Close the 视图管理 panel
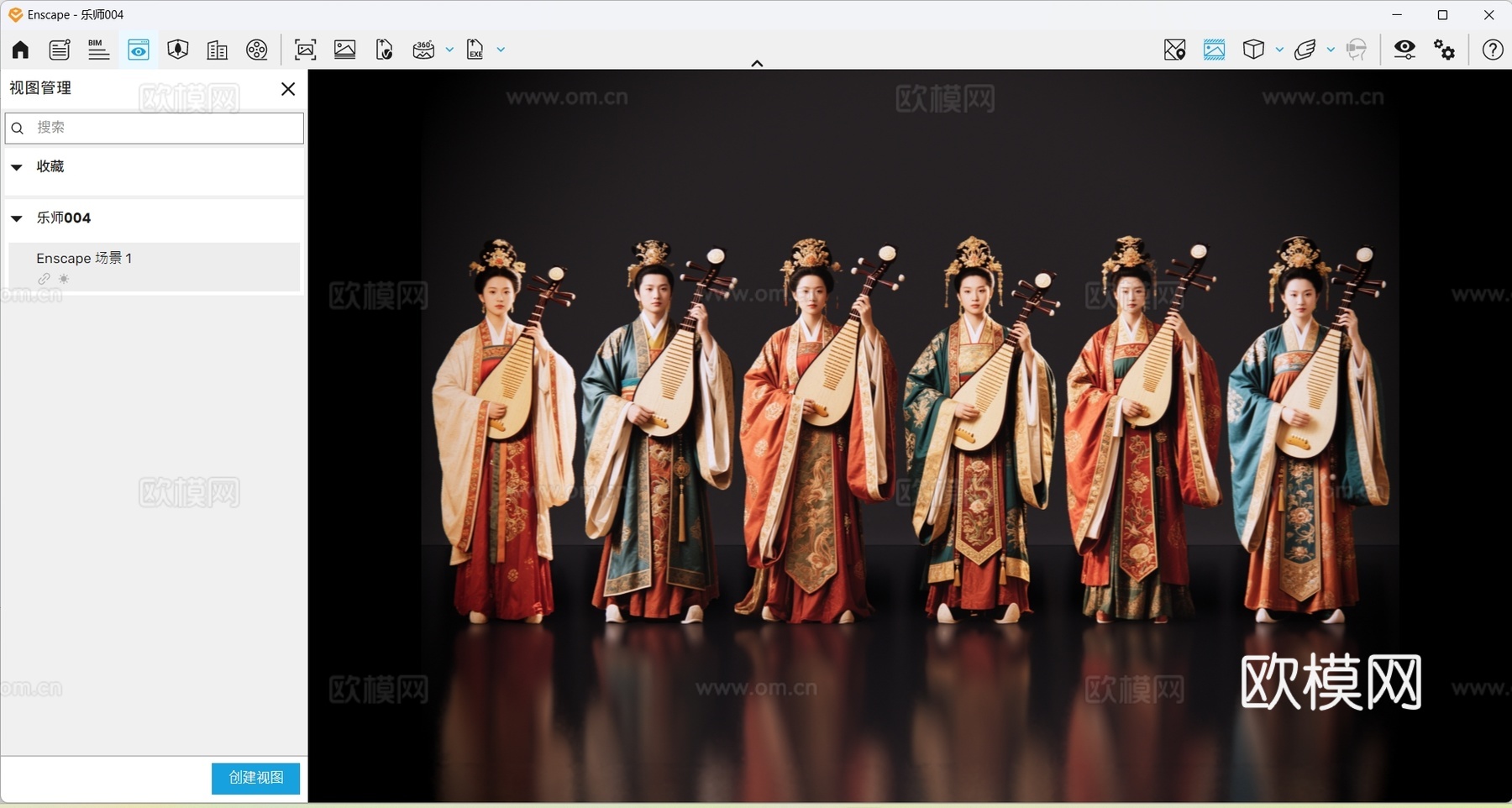1512x808 pixels. pos(288,89)
